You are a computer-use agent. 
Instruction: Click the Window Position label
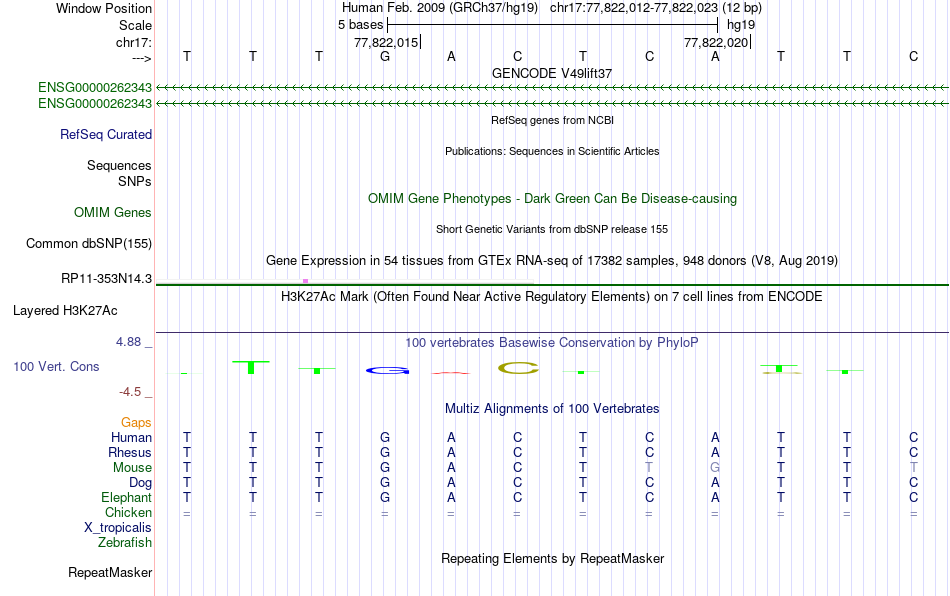[104, 8]
